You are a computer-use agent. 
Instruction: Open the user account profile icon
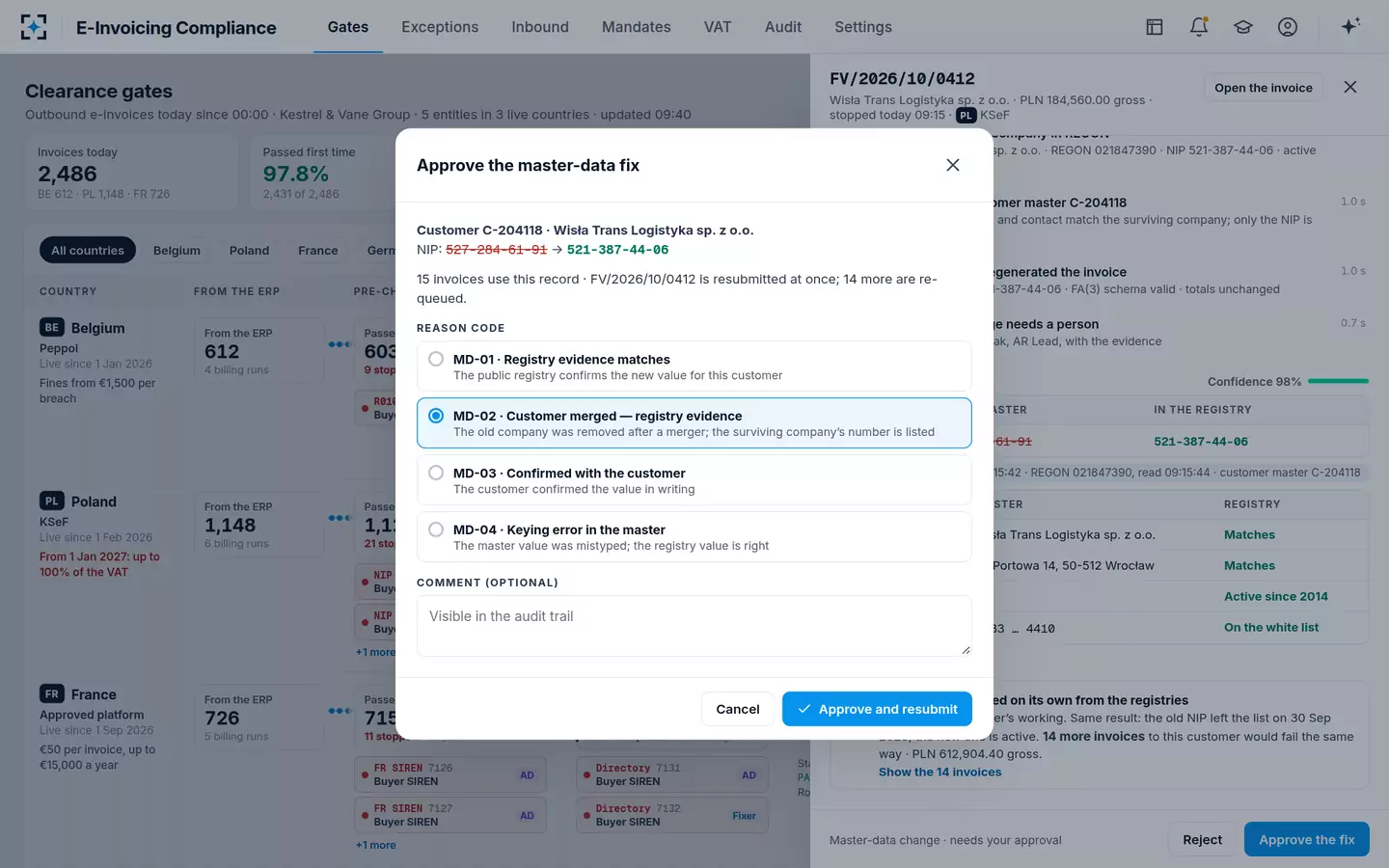[1288, 27]
